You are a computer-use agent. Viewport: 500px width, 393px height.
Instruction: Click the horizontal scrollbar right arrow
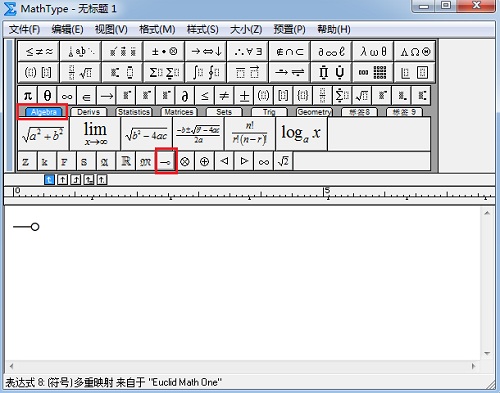coord(473,366)
